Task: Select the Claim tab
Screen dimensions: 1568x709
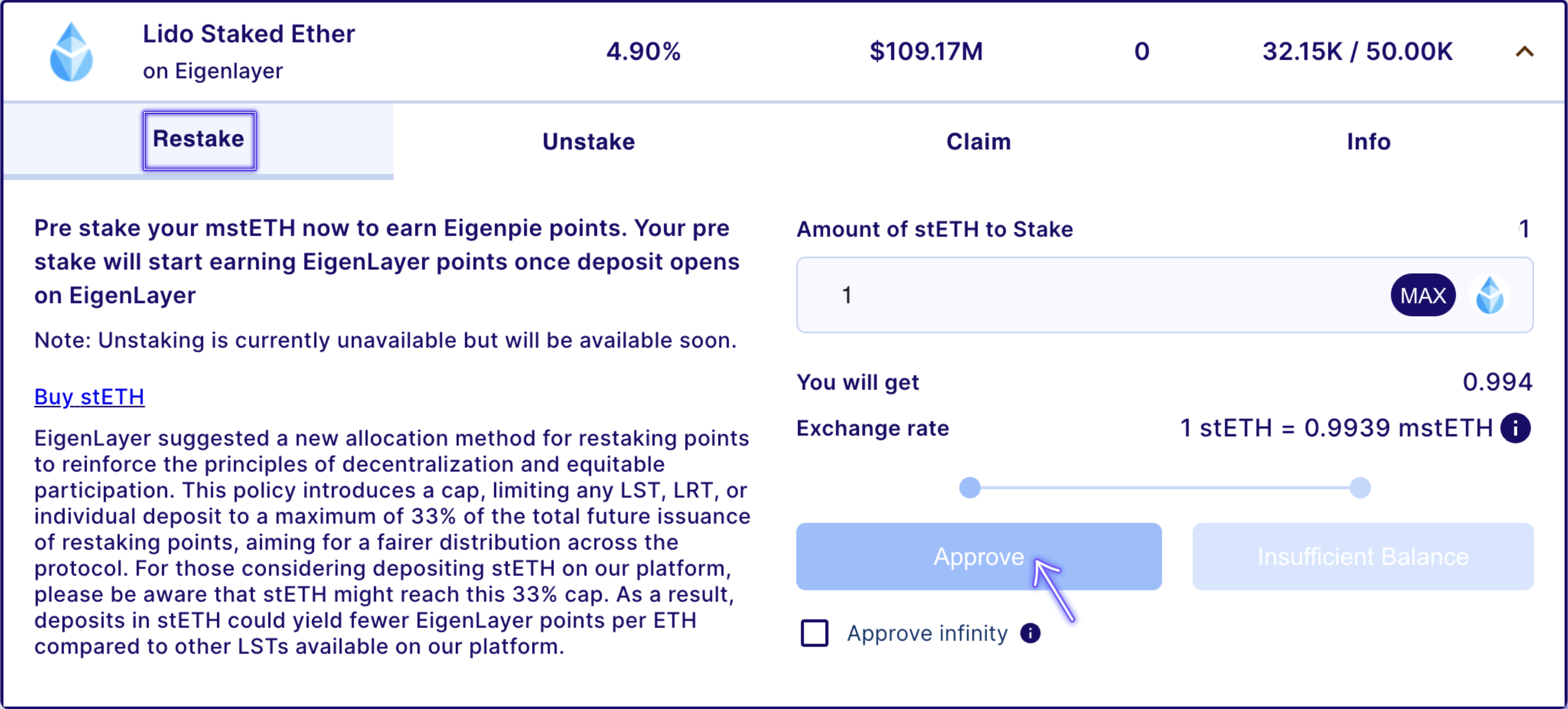Action: 978,142
